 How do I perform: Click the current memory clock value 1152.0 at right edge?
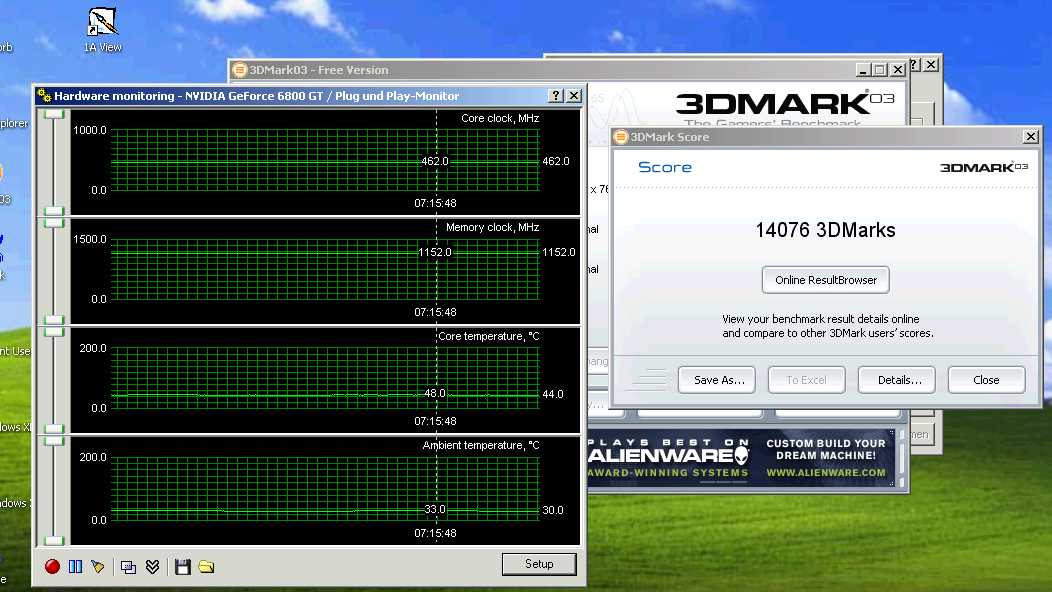point(559,252)
